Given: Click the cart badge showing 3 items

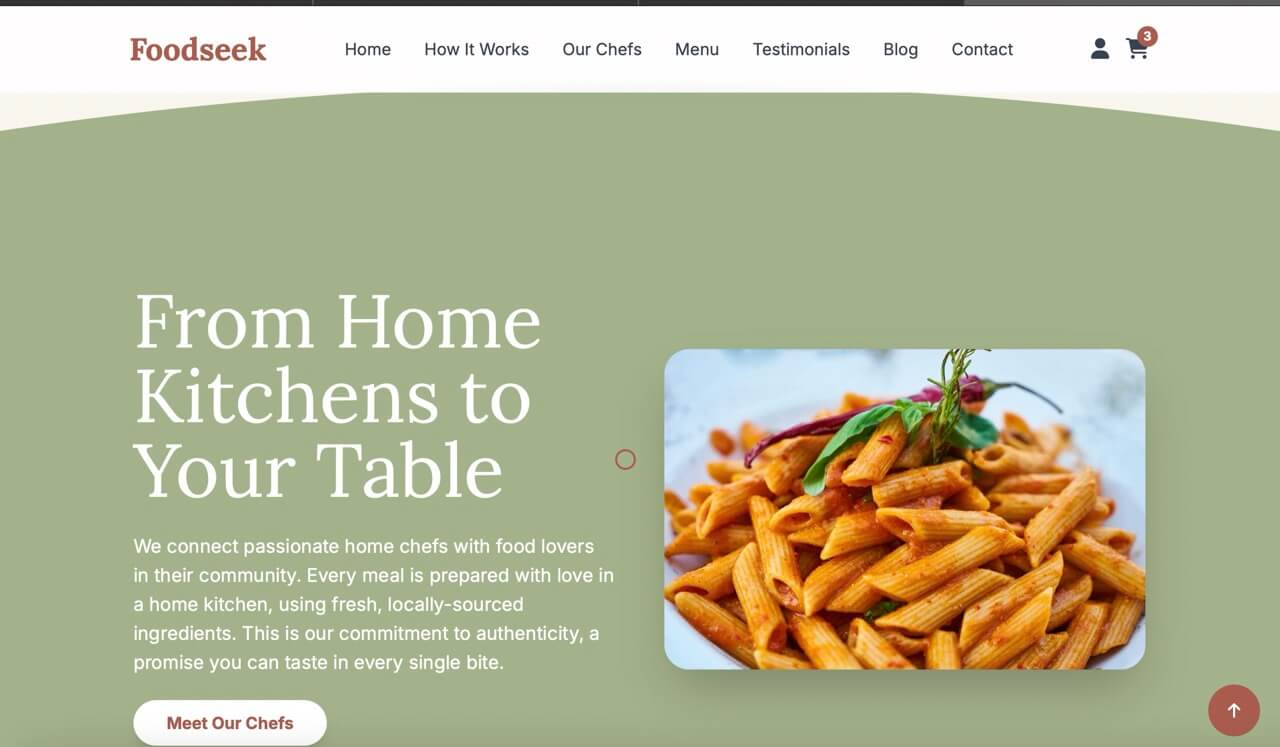Looking at the screenshot, I should [1147, 36].
